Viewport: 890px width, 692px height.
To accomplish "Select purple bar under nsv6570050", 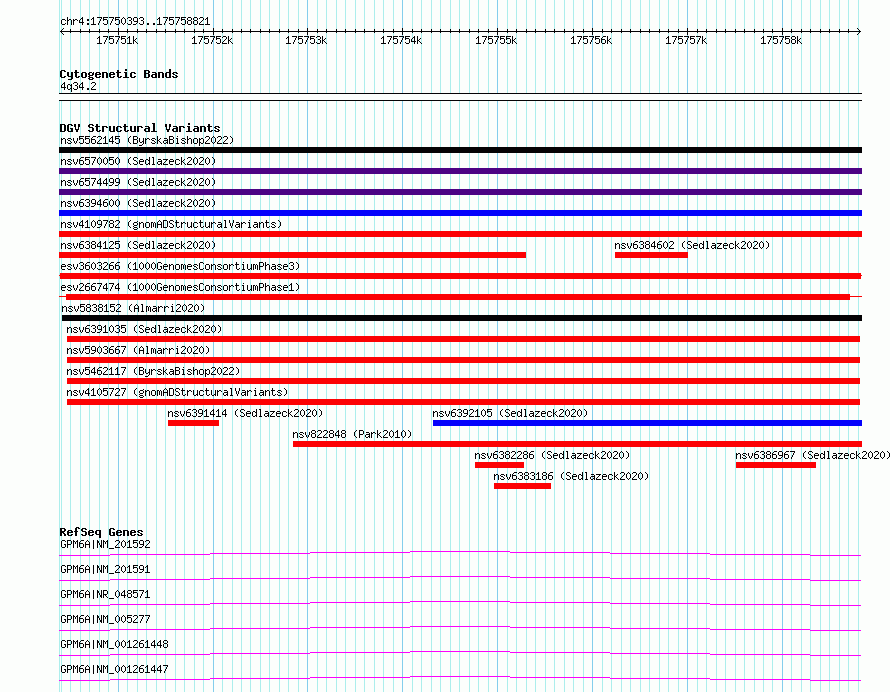I will tap(460, 171).
